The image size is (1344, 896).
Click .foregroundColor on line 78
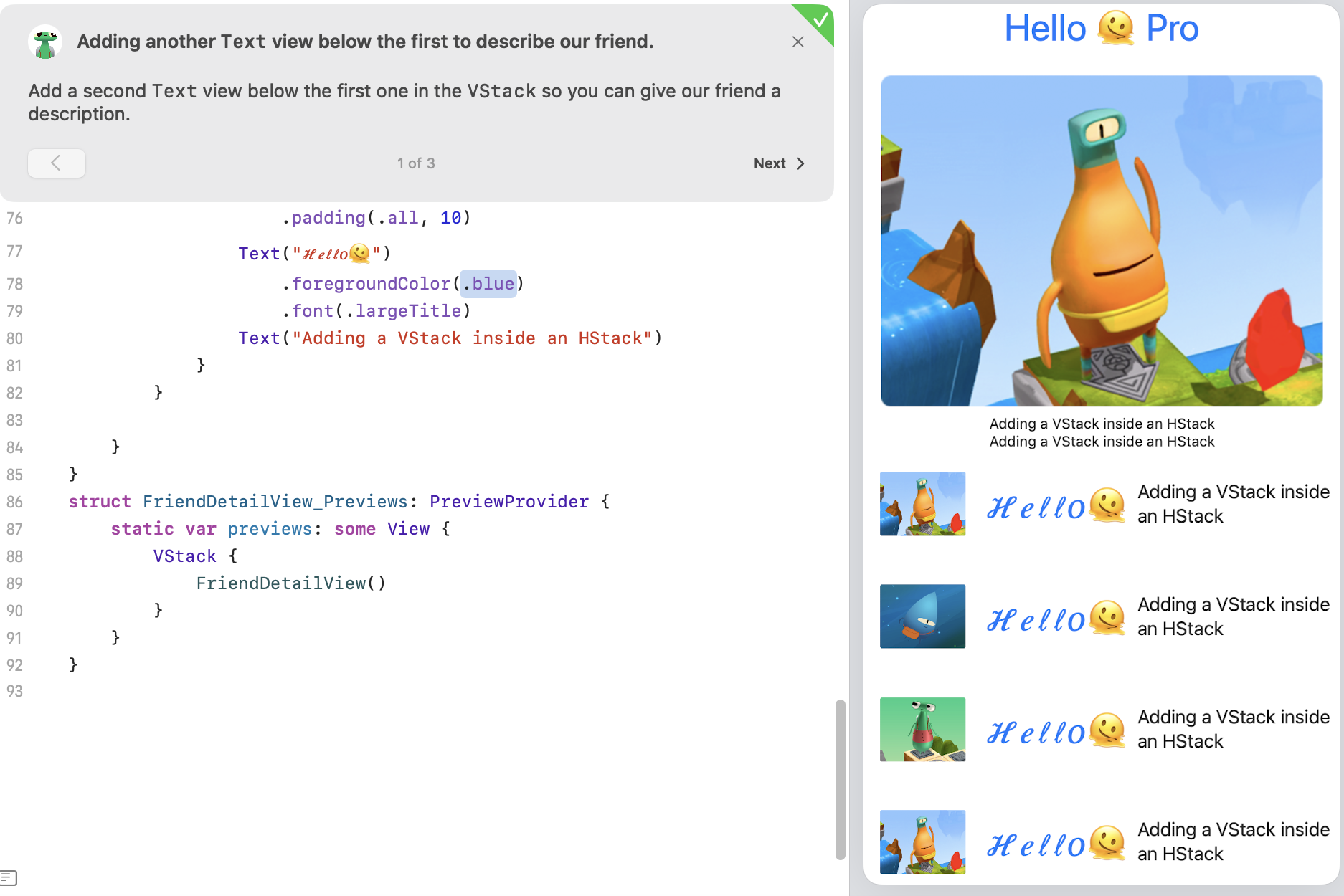[x=366, y=284]
